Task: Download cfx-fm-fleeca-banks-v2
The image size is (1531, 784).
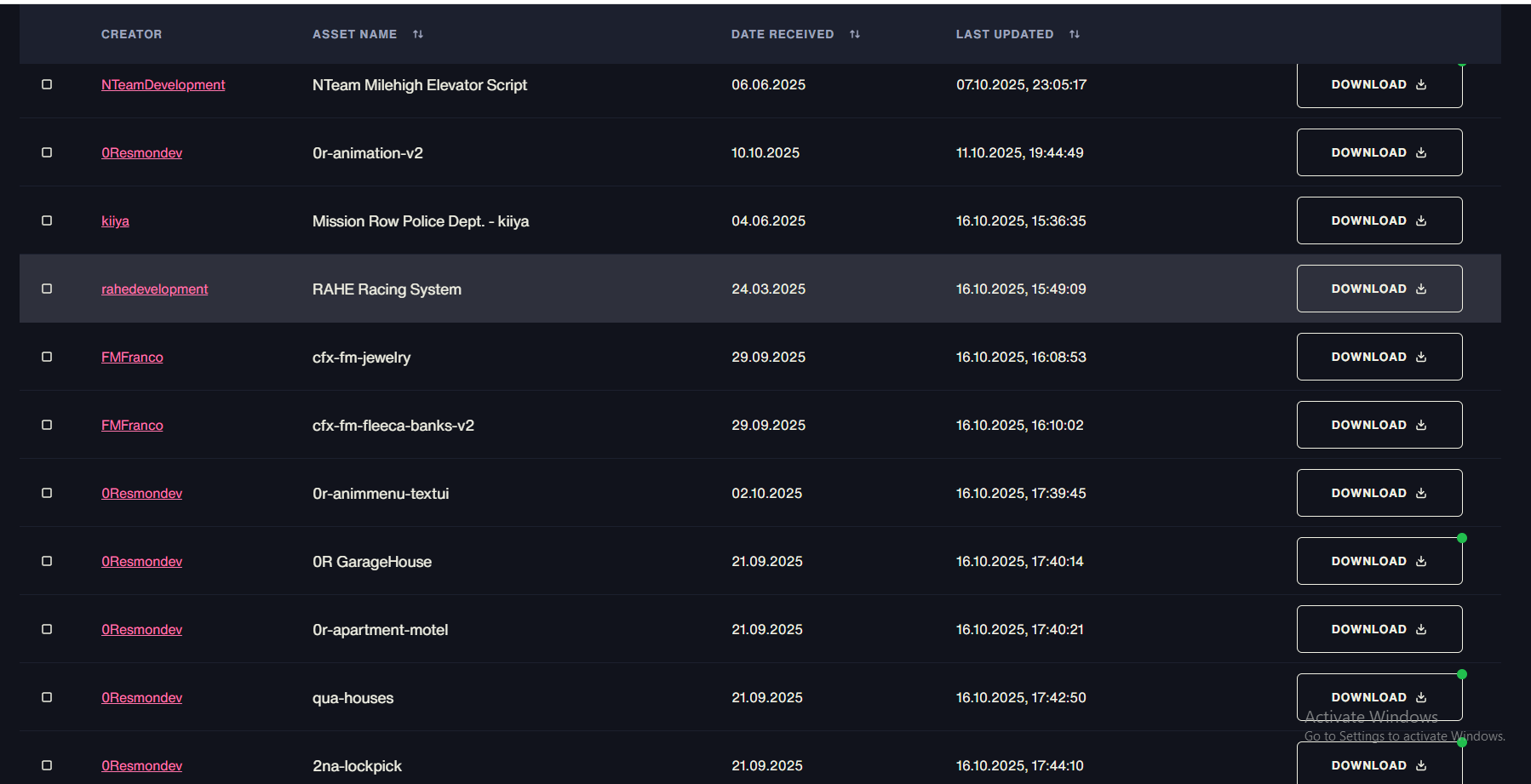Action: click(1379, 425)
